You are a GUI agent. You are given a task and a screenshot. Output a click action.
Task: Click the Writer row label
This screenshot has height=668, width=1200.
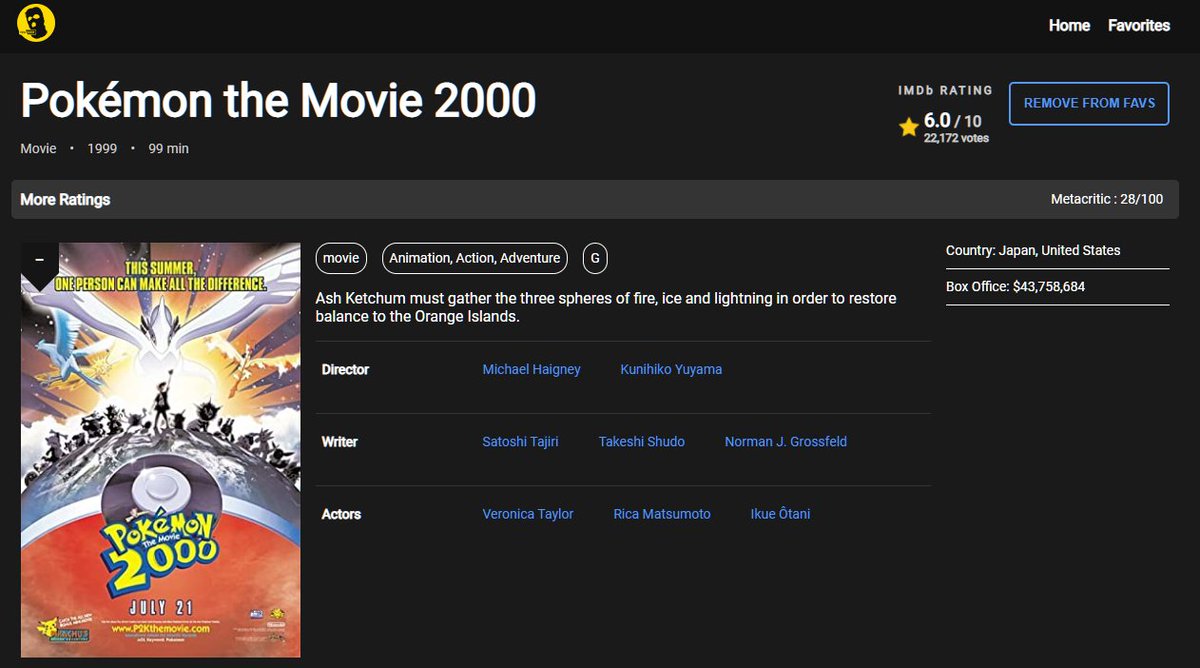(339, 441)
